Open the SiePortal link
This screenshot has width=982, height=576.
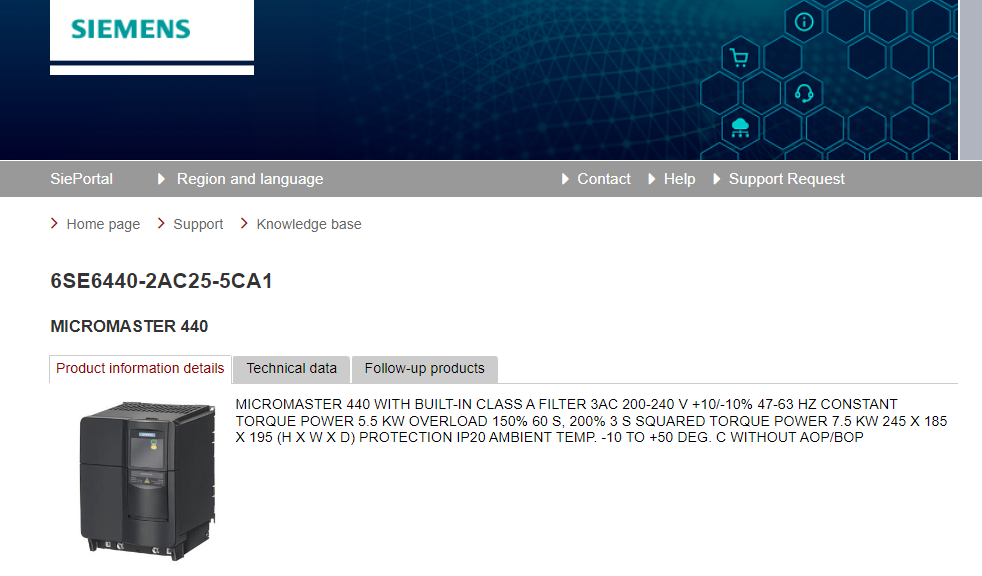coord(82,179)
